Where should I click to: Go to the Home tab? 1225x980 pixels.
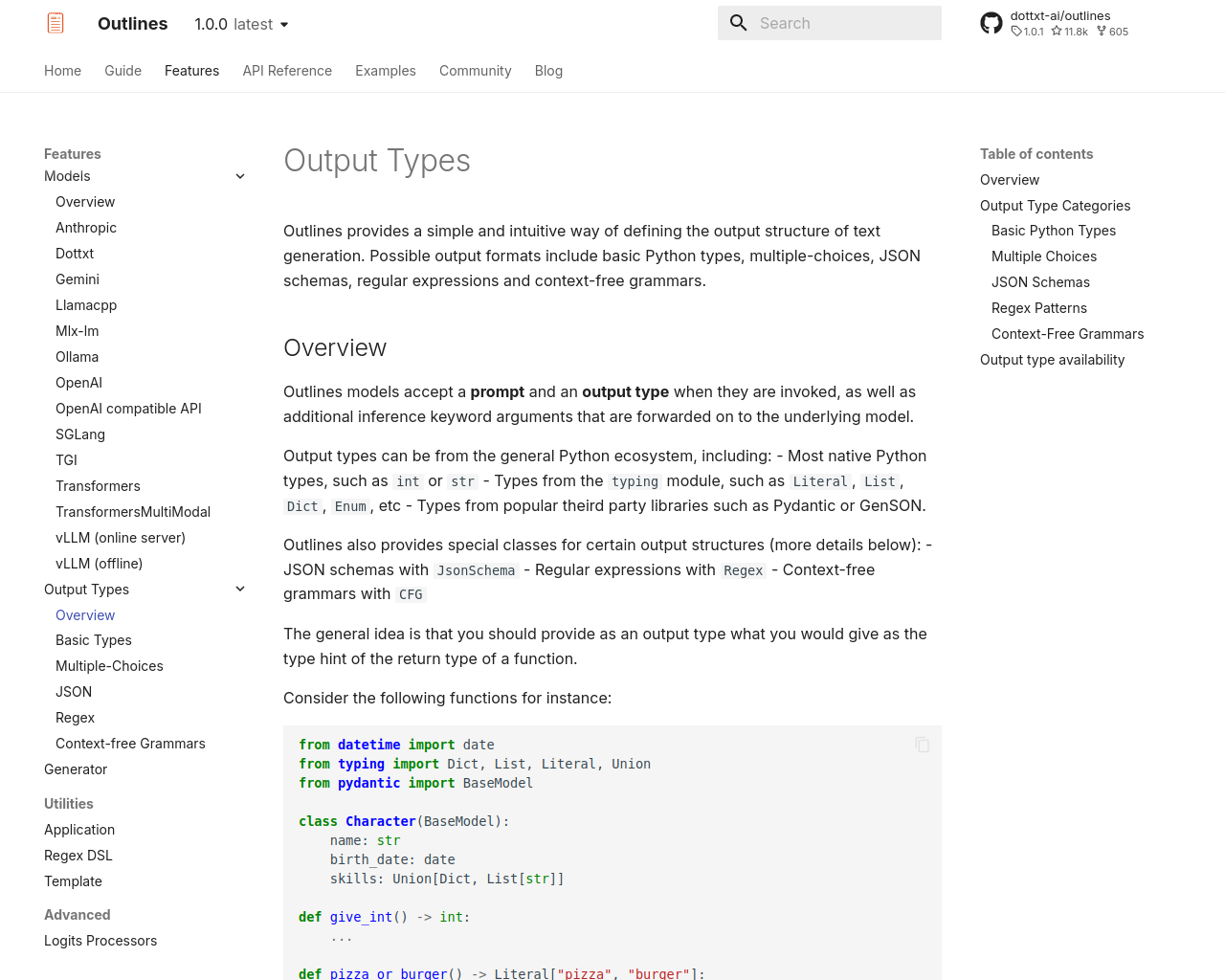[62, 71]
